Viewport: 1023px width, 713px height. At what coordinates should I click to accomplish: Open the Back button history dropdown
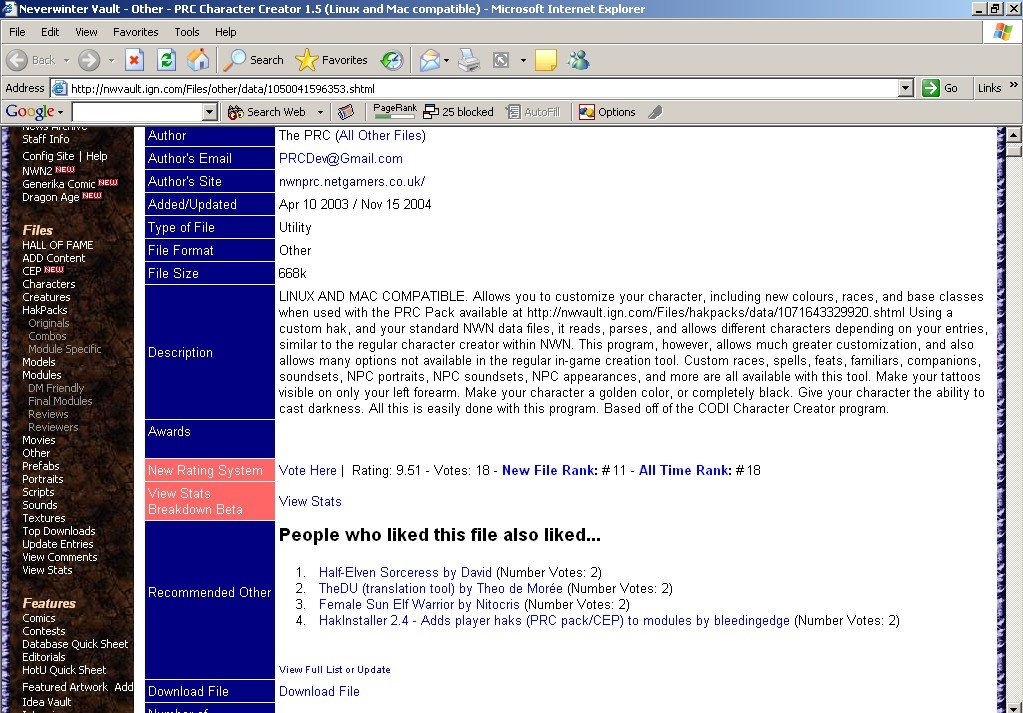(67, 60)
